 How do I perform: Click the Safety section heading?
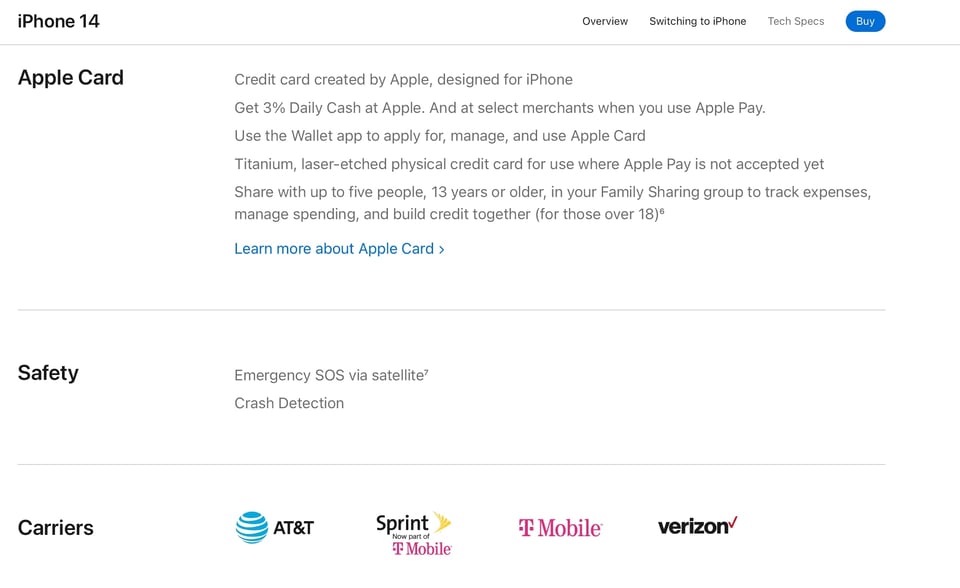click(x=48, y=373)
